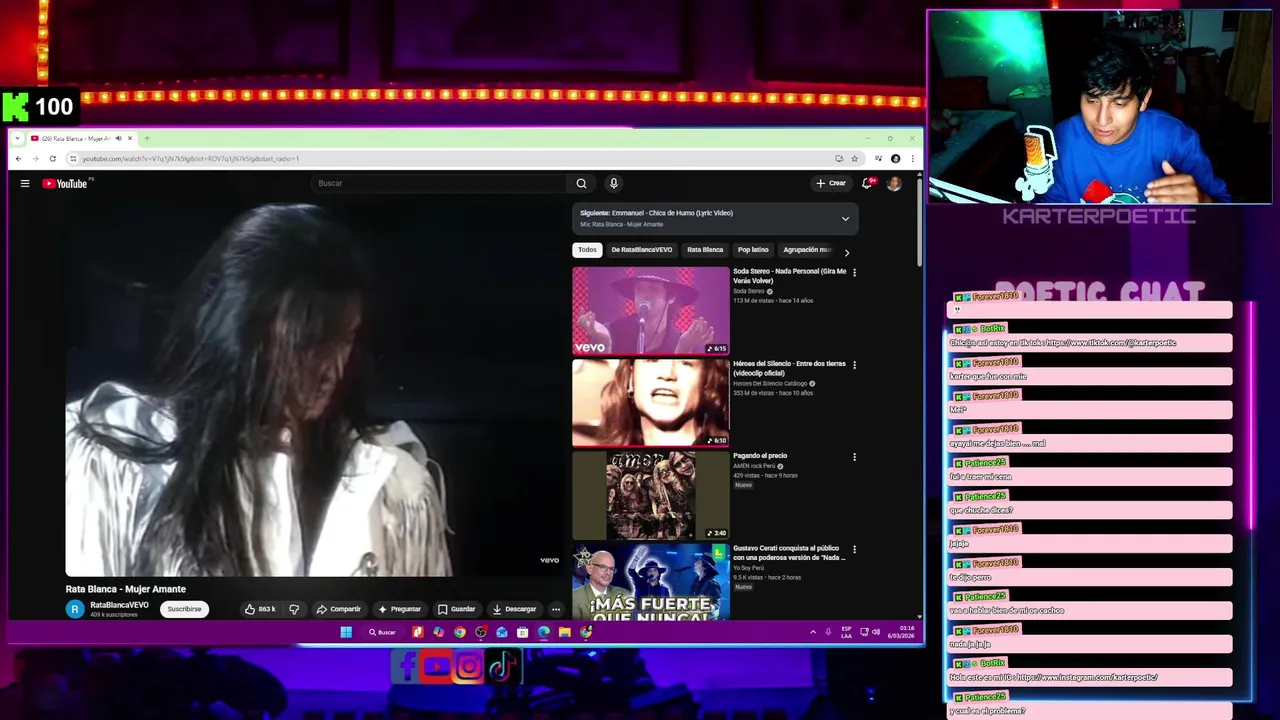The width and height of the screenshot is (1280, 720).
Task: Click the browser back arrow
Action: (18, 158)
